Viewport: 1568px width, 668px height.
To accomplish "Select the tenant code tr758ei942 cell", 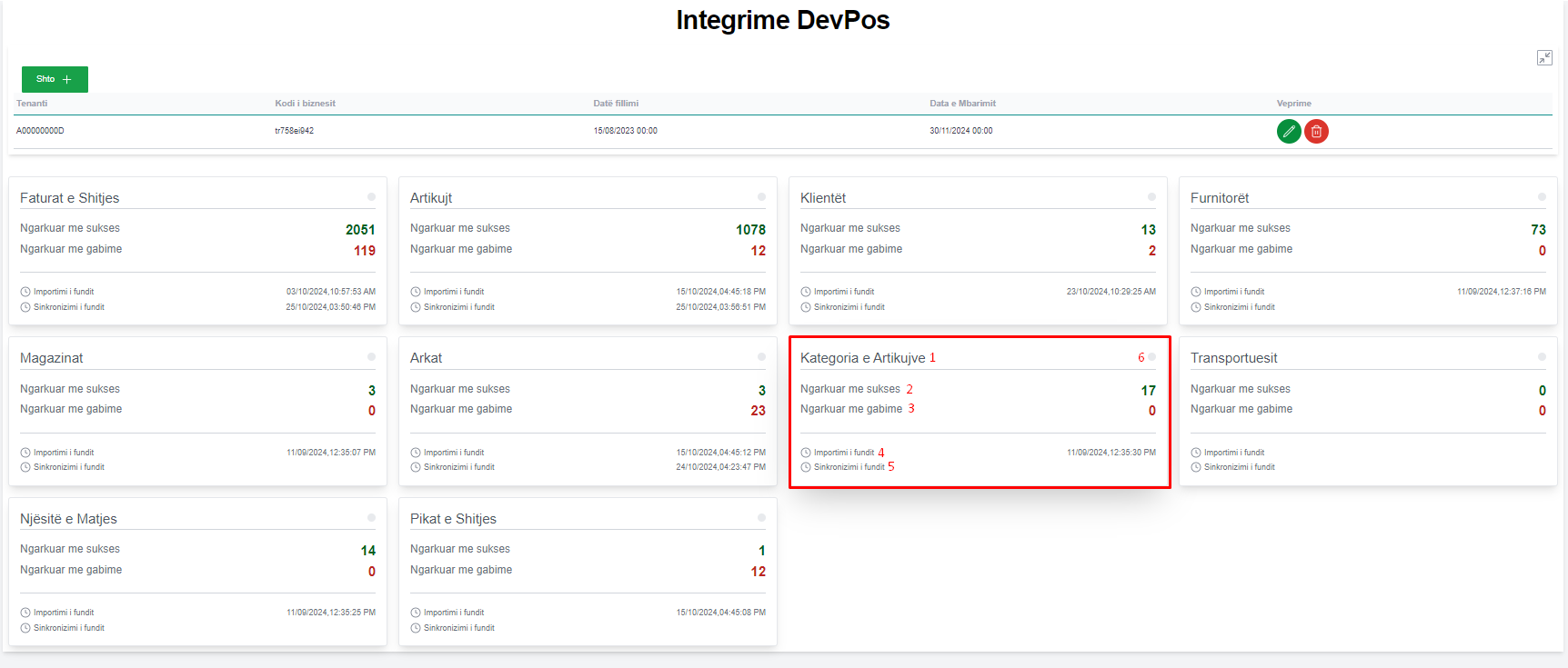I will pyautogui.click(x=294, y=131).
